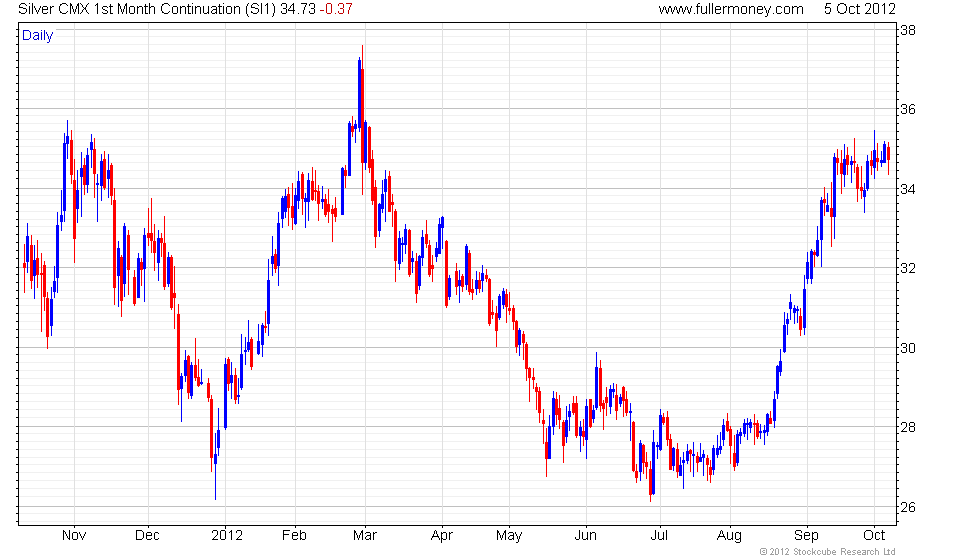Click the Aug month label on time axis
980x560 pixels.
coord(729,536)
